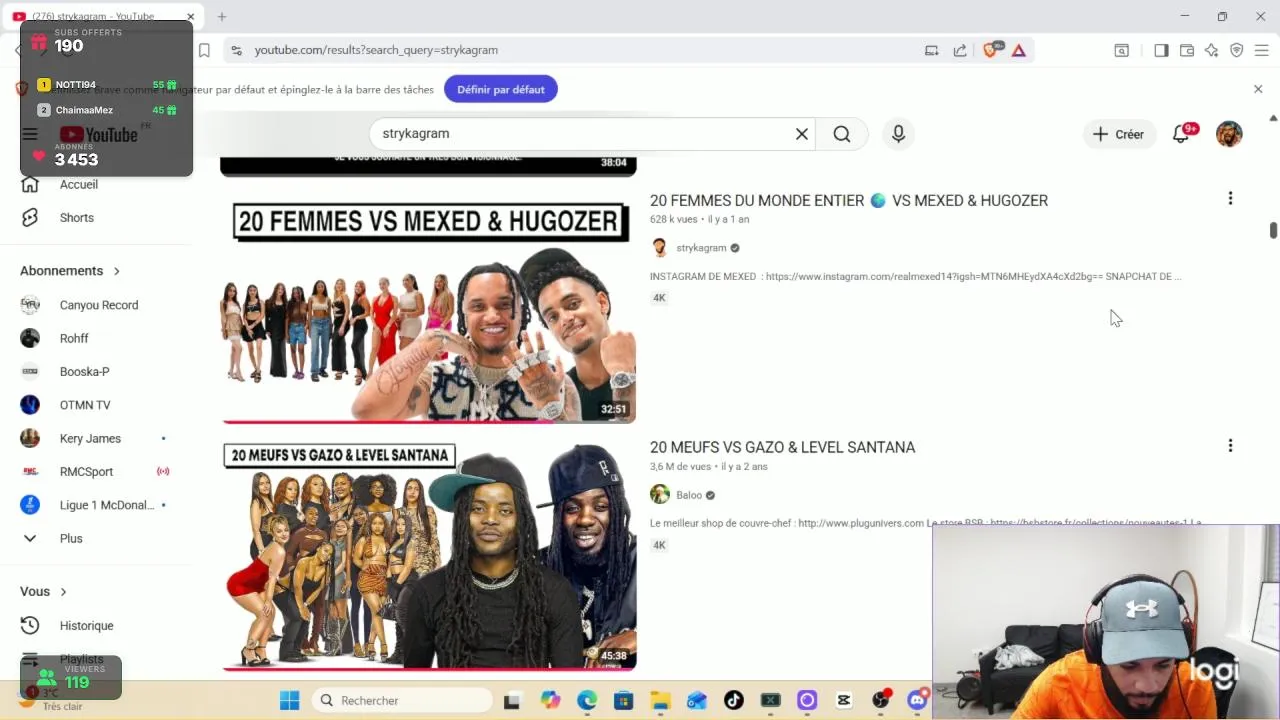
Task: Open Brave Shields lion icon
Action: pos(990,50)
